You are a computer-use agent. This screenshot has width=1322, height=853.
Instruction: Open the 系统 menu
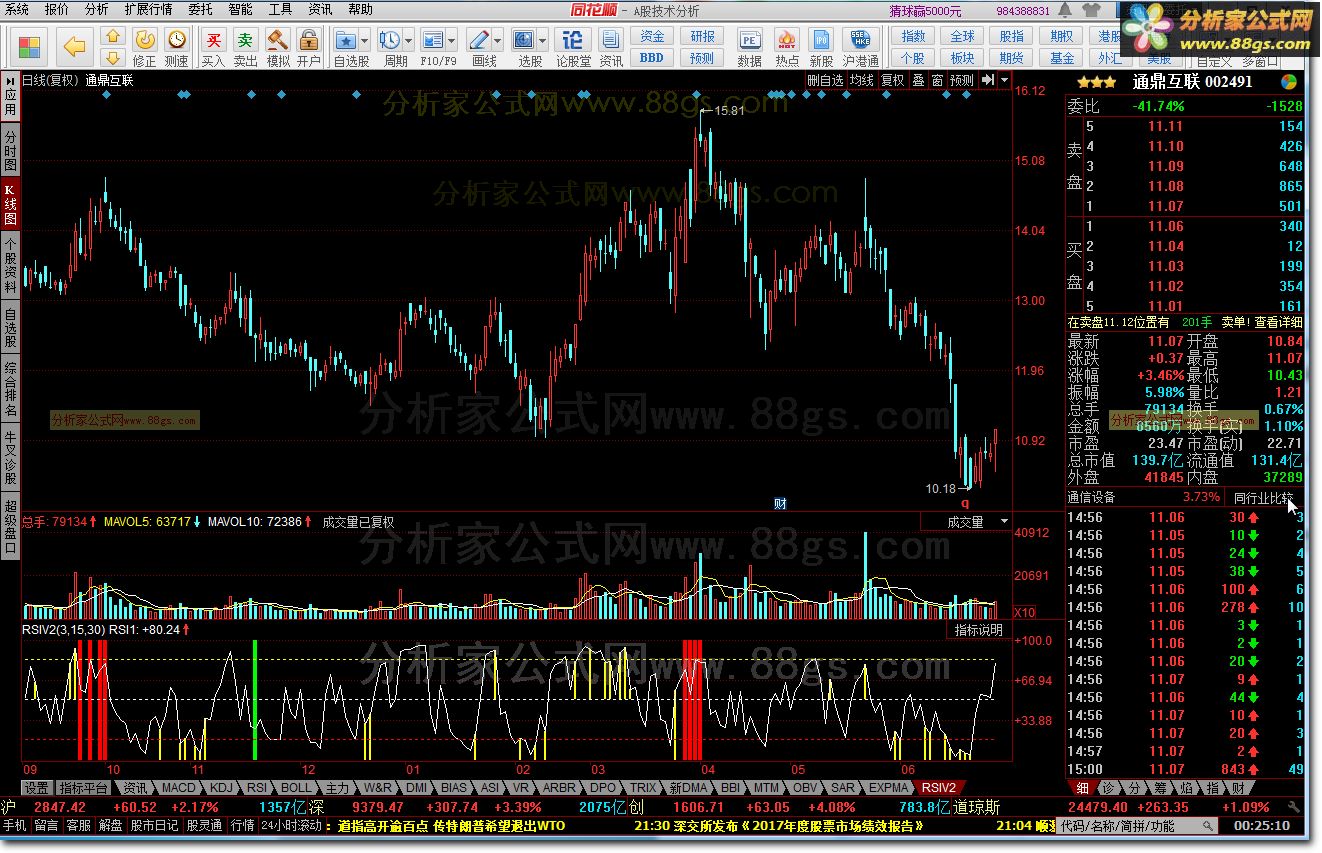(18, 9)
